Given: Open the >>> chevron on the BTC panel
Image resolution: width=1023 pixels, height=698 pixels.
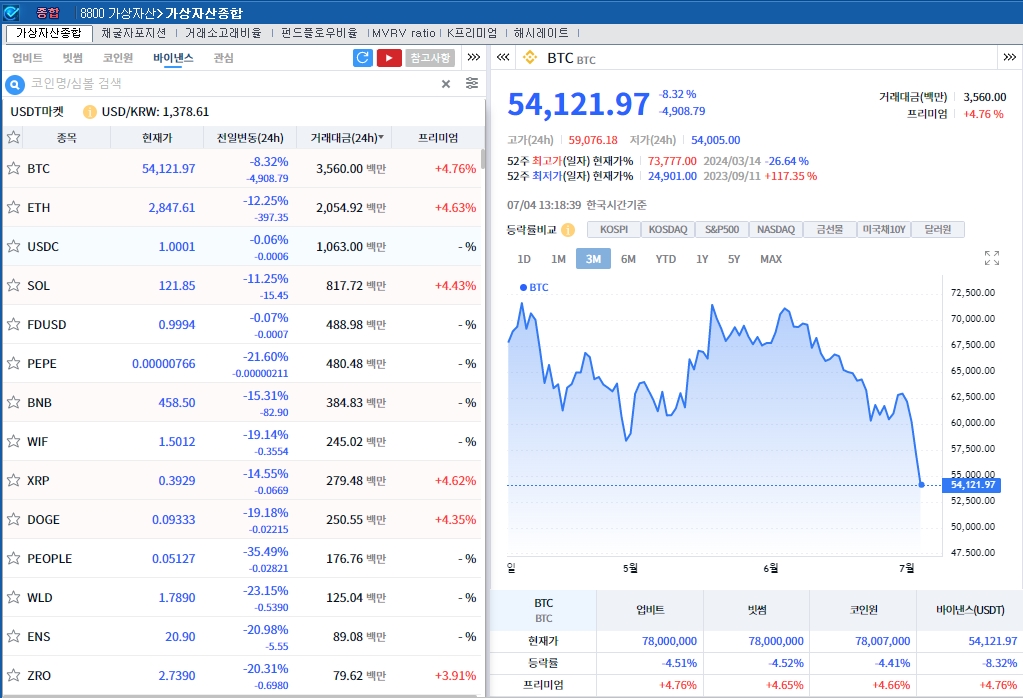Looking at the screenshot, I should pos(1009,59).
